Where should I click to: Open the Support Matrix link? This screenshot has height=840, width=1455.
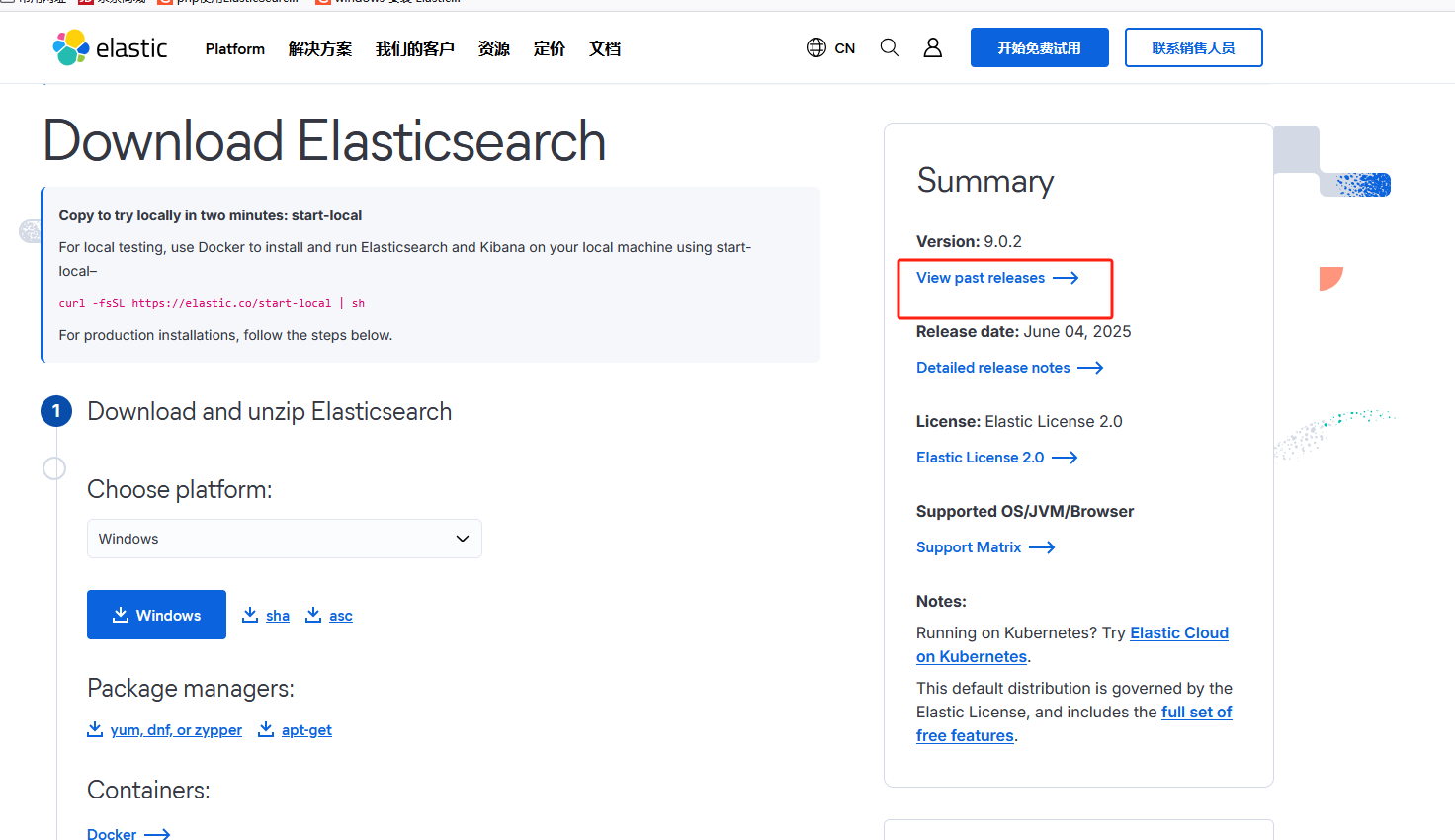[969, 546]
